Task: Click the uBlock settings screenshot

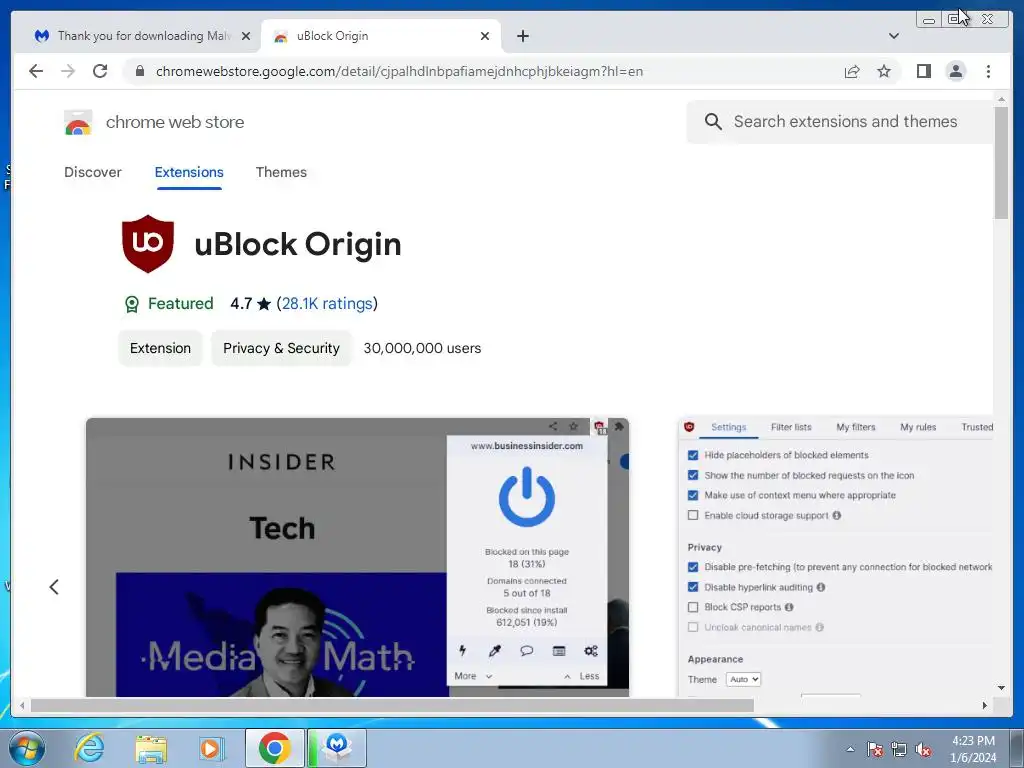Action: tap(835, 557)
